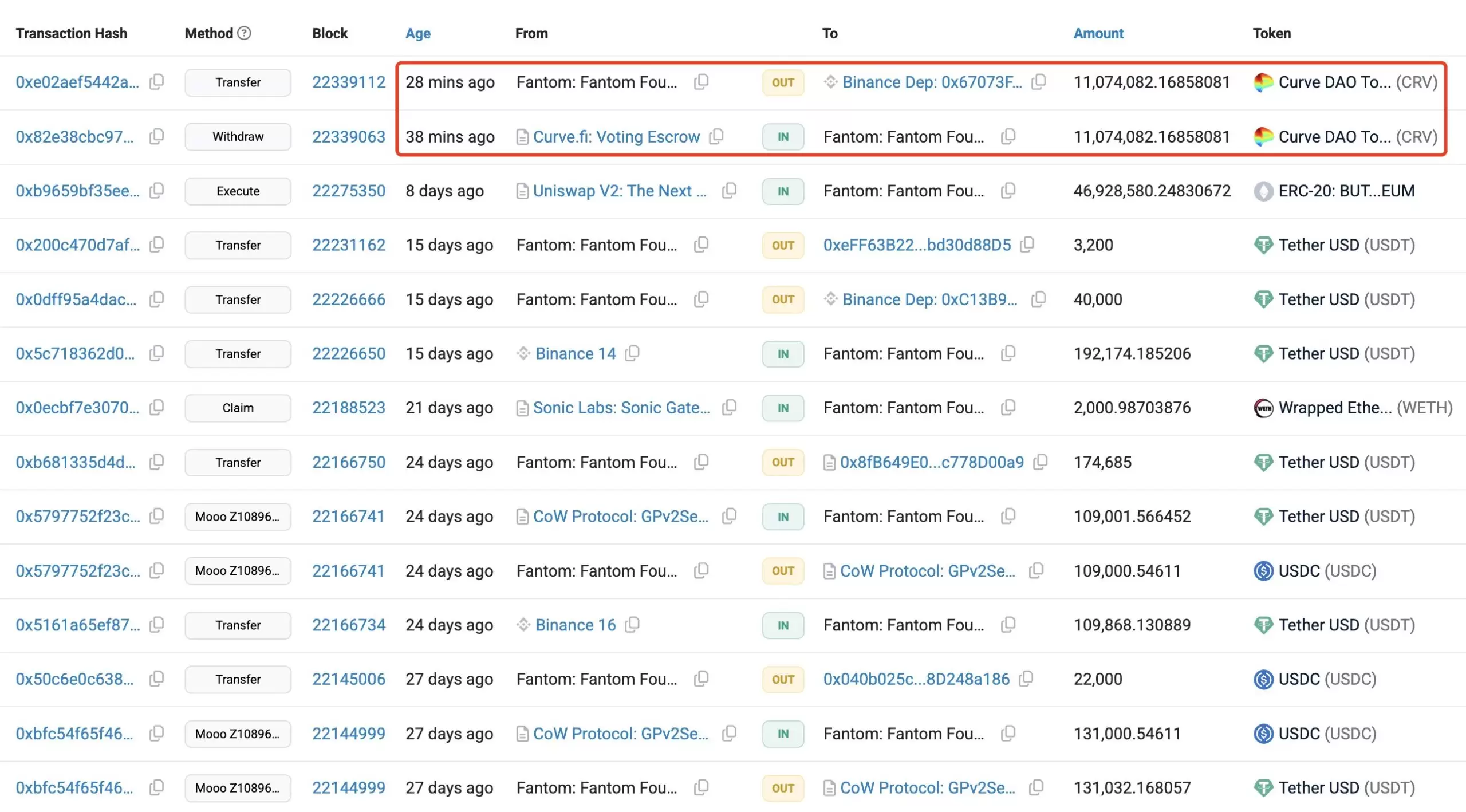This screenshot has height=812, width=1466.
Task: Copy the Curve.fi: Voting Escrow address
Action: tap(716, 136)
